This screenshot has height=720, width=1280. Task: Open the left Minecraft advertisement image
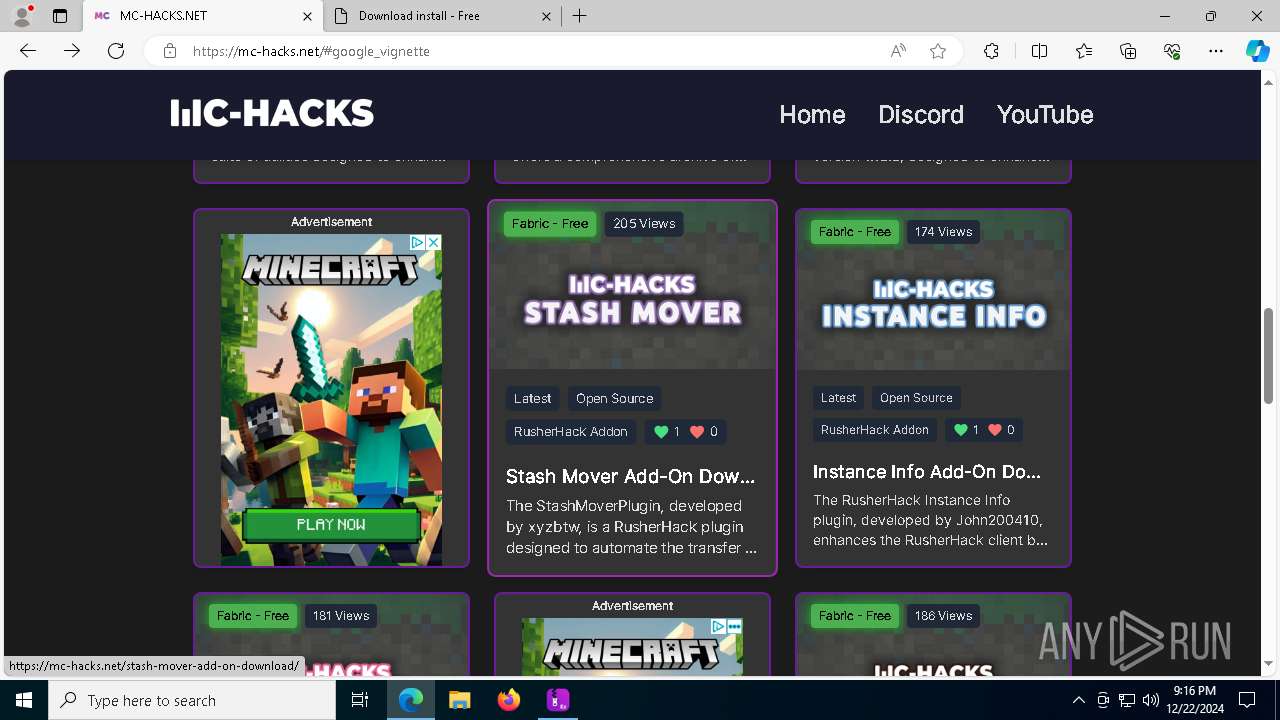[x=331, y=400]
